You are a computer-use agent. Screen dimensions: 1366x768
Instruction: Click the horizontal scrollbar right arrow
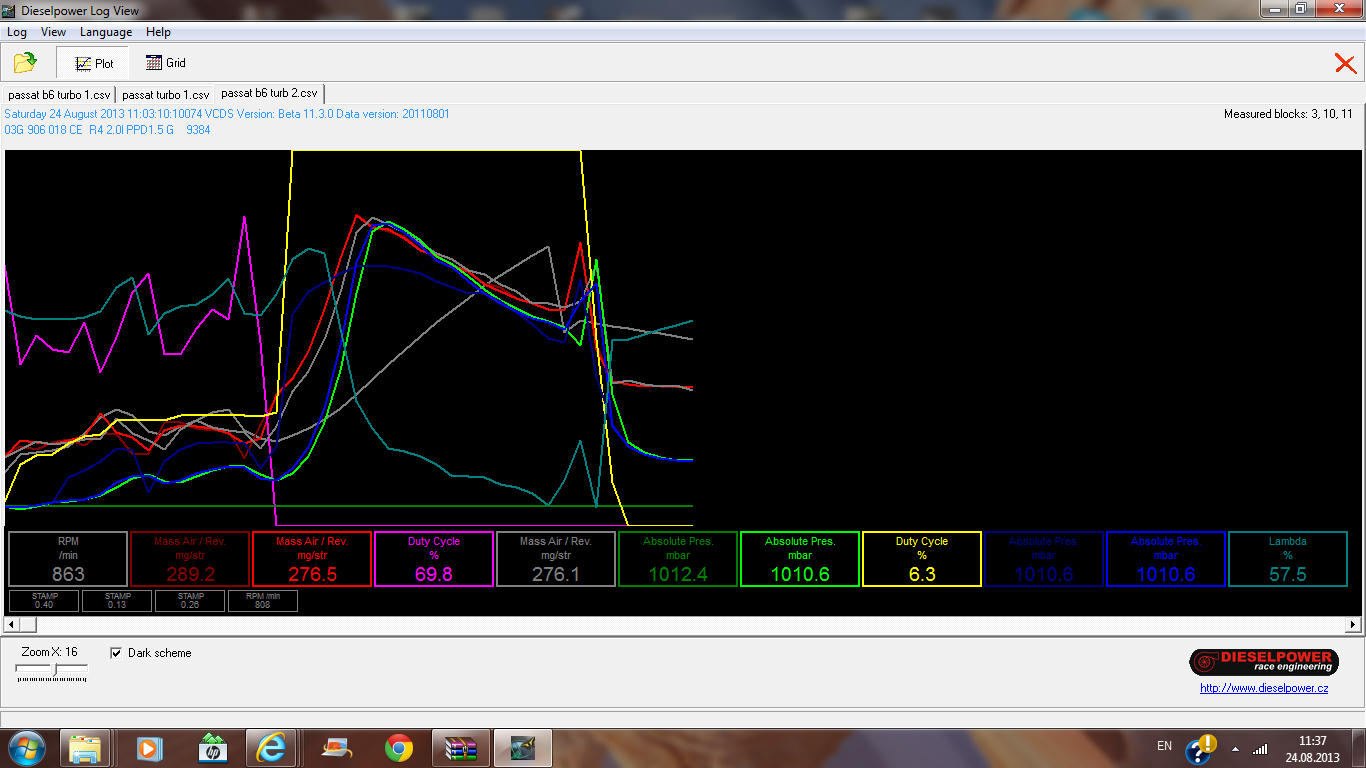coord(1353,624)
